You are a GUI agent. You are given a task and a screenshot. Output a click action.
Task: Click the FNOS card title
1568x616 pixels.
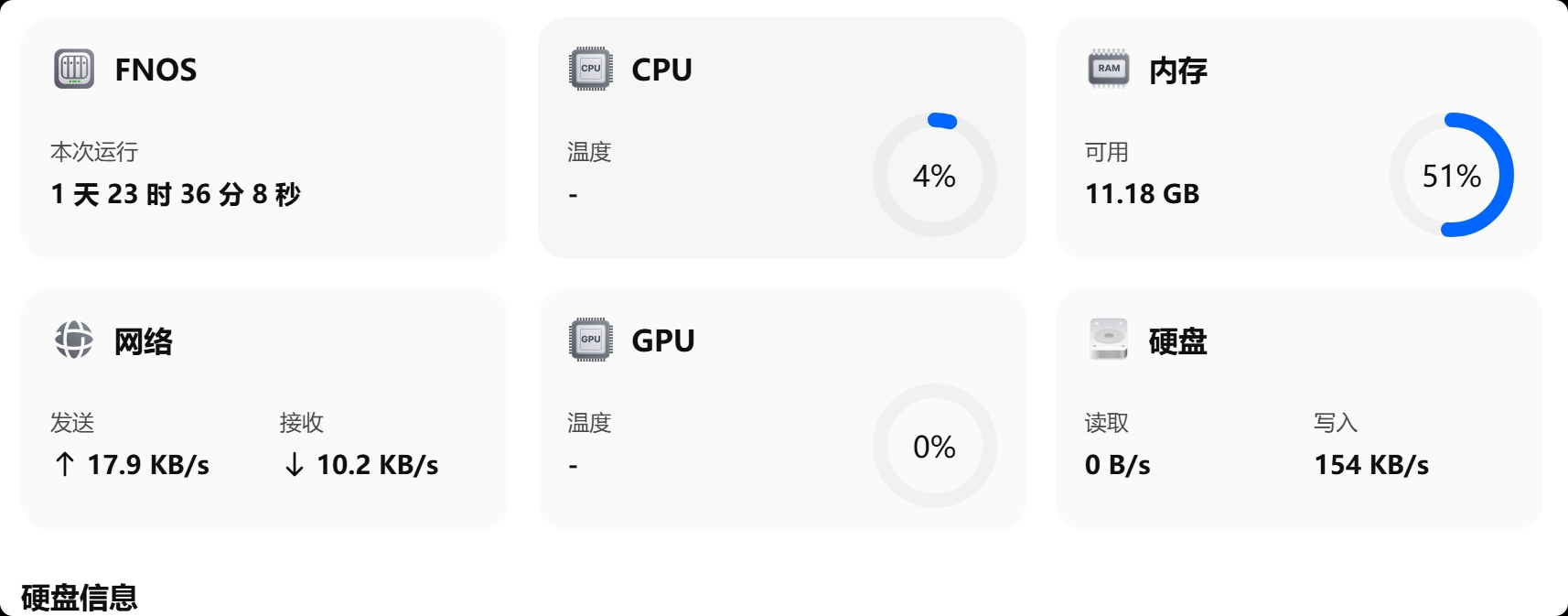[156, 70]
